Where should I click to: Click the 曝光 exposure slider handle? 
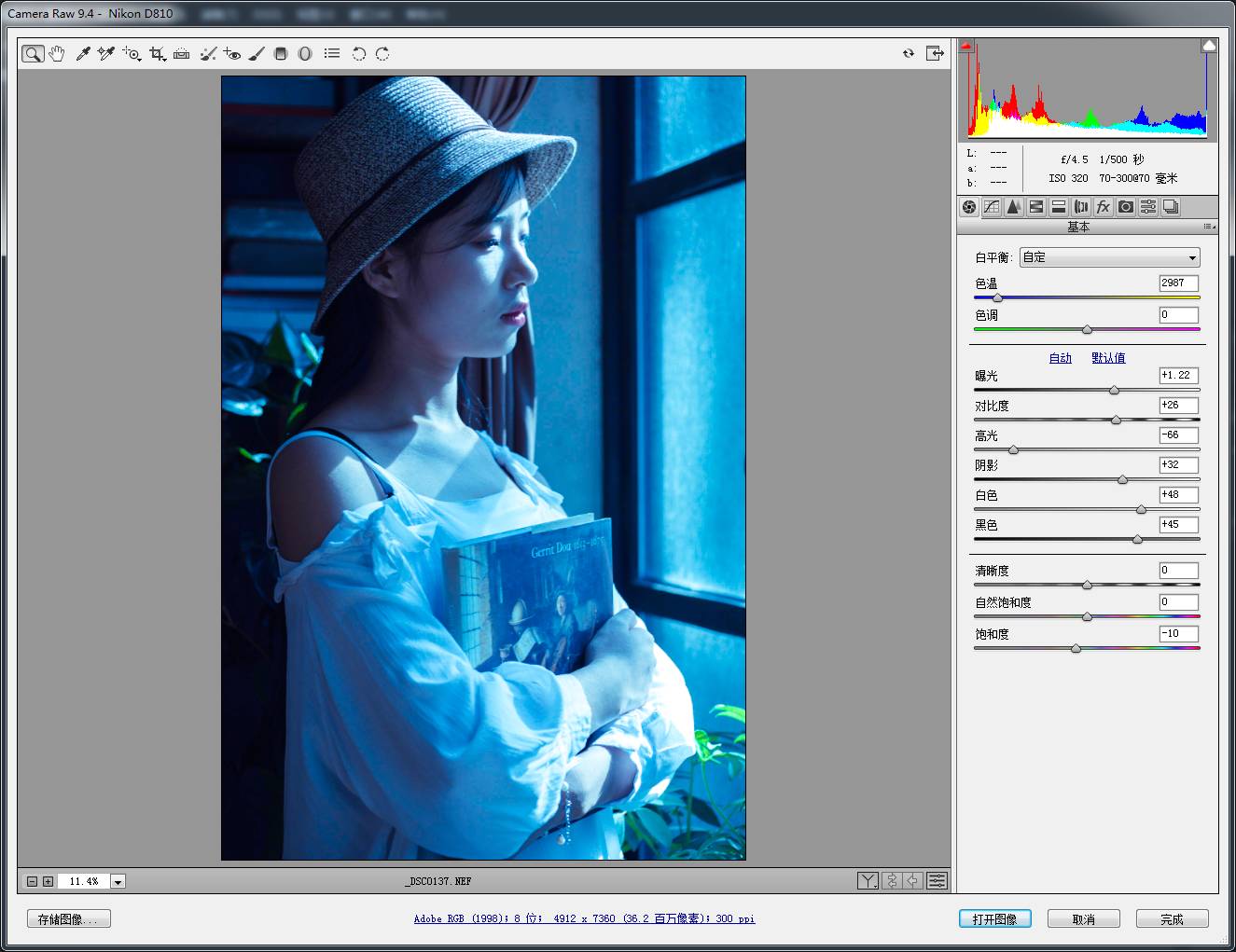(1114, 390)
